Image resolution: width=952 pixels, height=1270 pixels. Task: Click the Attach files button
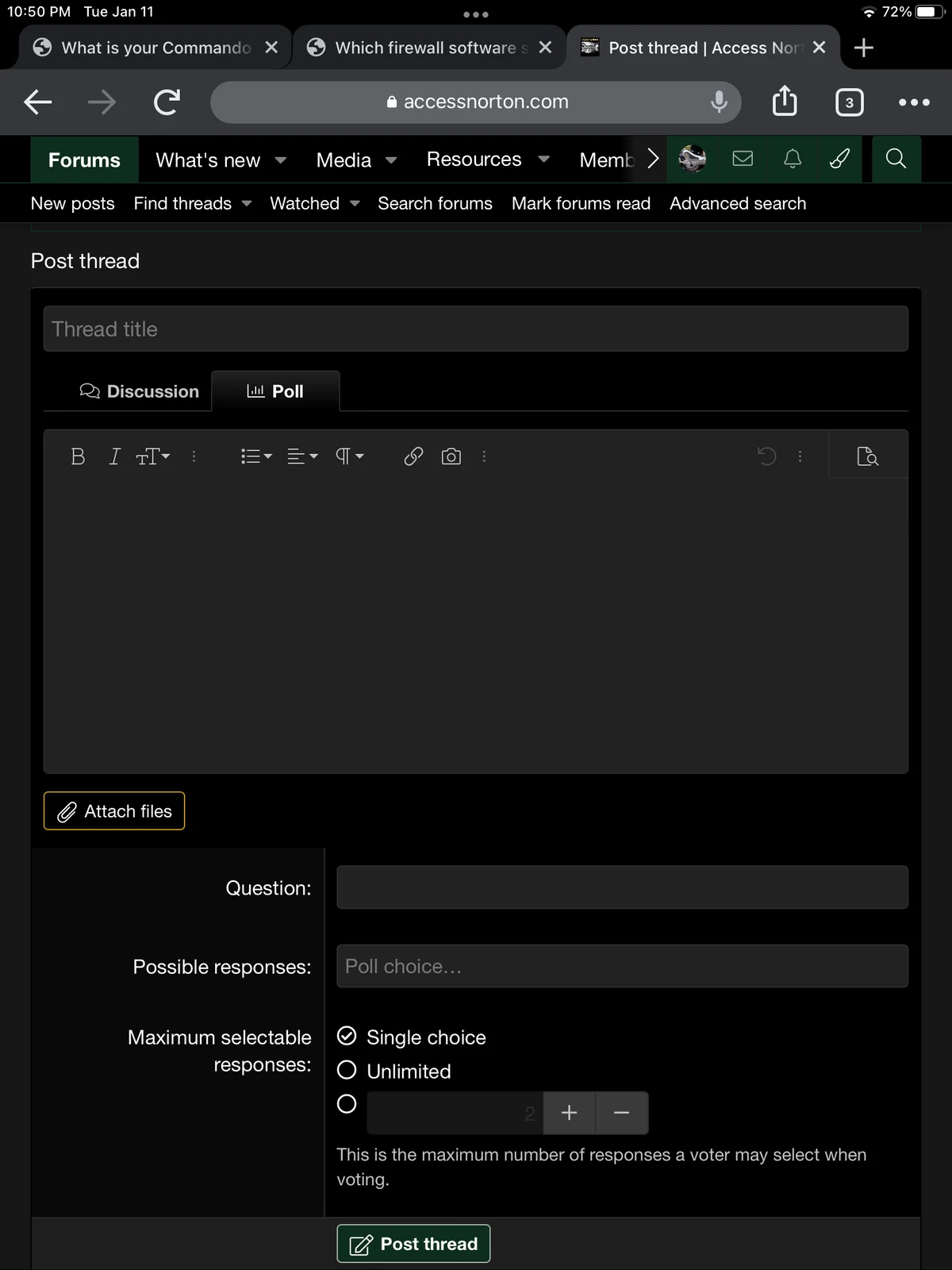(114, 811)
